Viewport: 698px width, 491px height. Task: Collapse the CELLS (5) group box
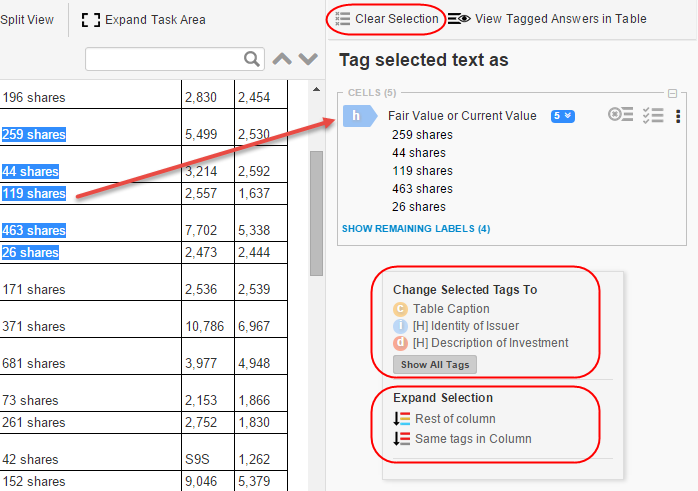point(673,93)
